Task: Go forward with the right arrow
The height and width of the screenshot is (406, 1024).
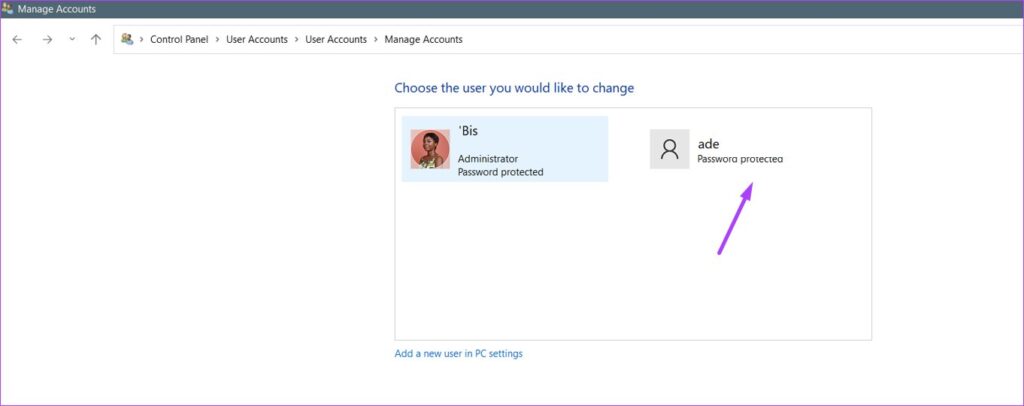Action: coord(47,39)
